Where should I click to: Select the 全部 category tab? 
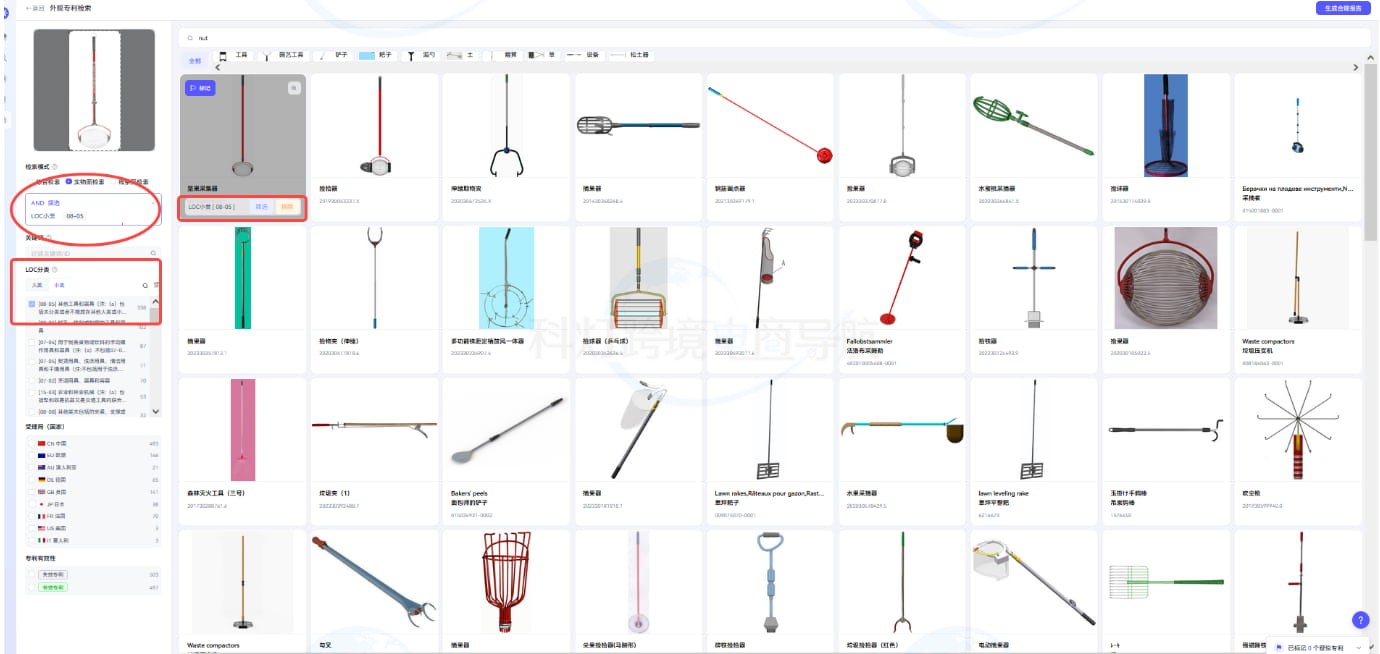pos(195,60)
